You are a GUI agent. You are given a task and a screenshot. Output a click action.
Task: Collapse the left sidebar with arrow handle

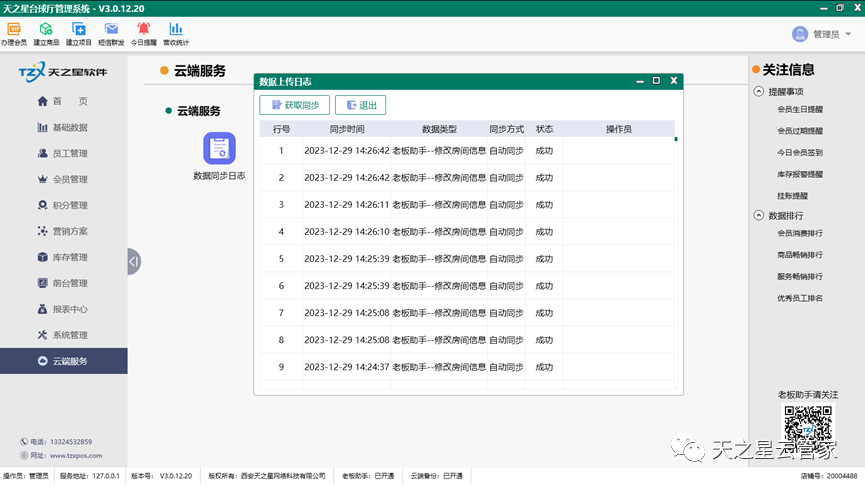coord(134,262)
